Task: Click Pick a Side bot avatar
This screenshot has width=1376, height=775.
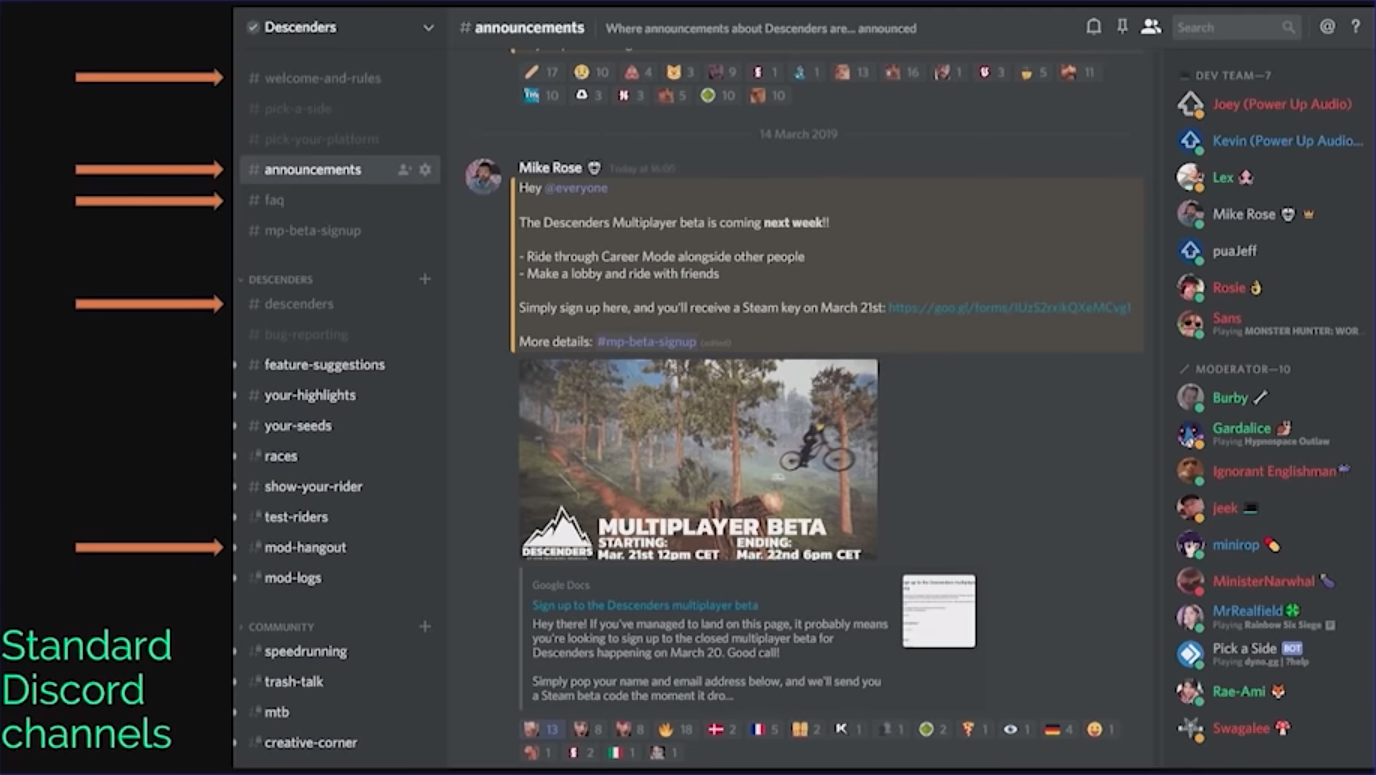Action: [x=1190, y=654]
